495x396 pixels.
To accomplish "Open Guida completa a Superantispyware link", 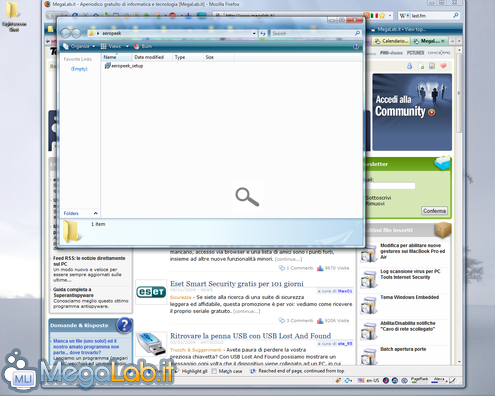I will (x=73, y=292).
